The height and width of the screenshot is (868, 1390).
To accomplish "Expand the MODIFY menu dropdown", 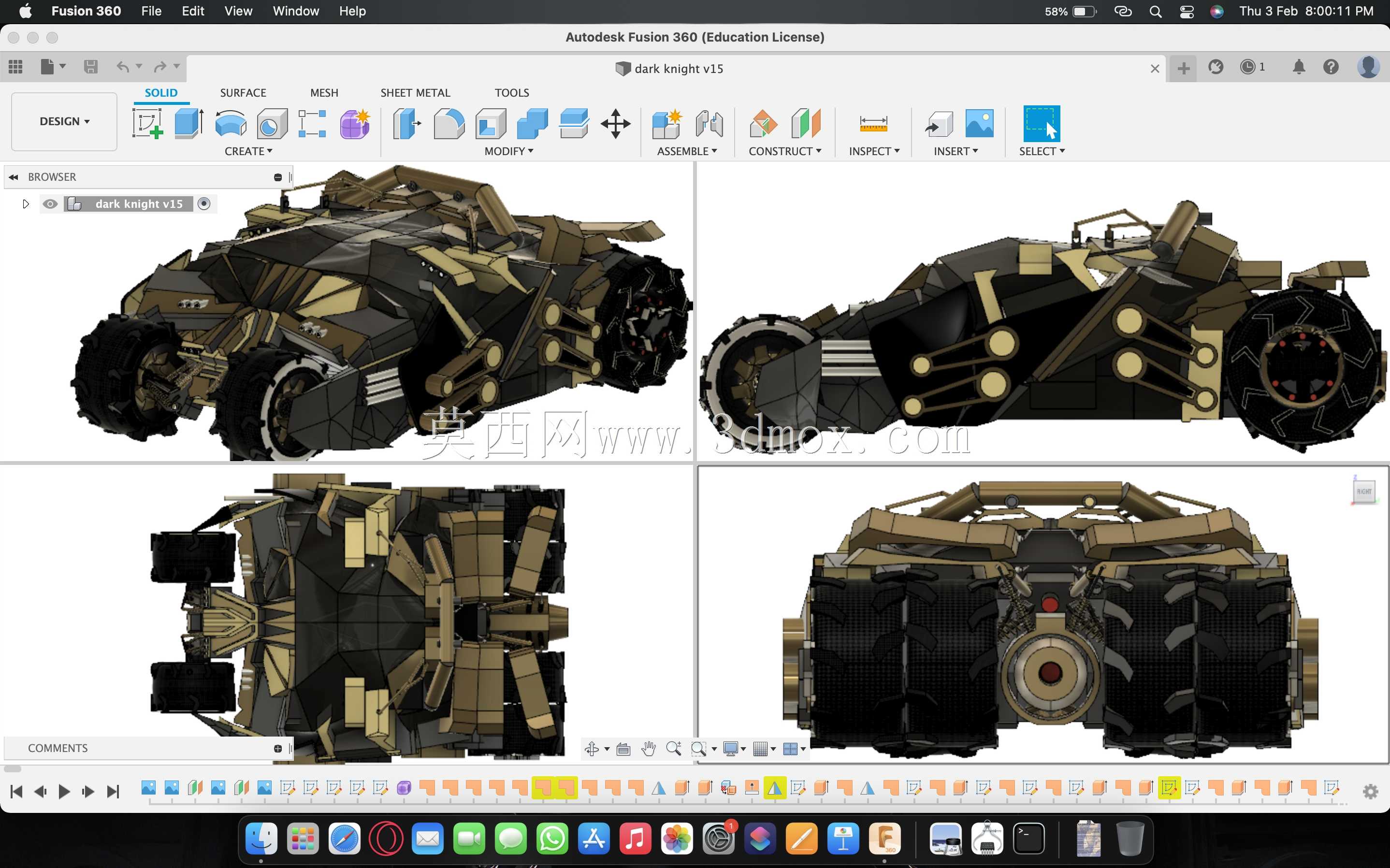I will 509,151.
